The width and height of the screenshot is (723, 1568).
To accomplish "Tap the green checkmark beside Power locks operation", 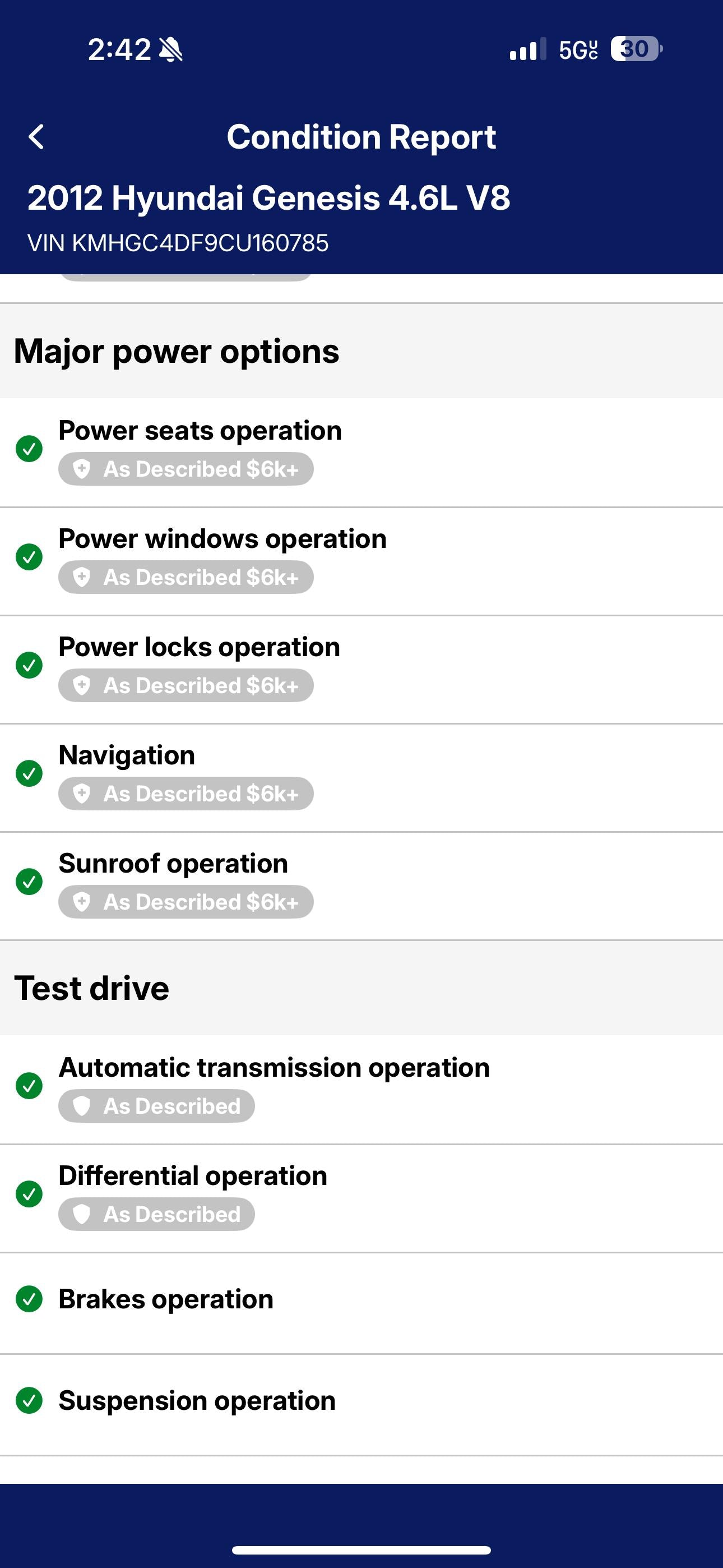I will click(29, 665).
